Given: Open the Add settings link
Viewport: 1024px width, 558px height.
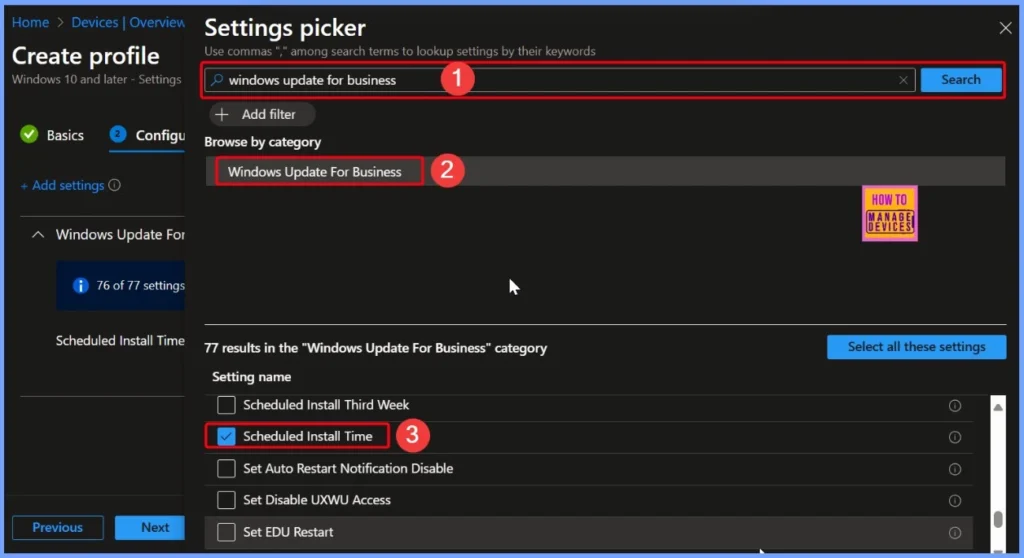Looking at the screenshot, I should coord(62,186).
